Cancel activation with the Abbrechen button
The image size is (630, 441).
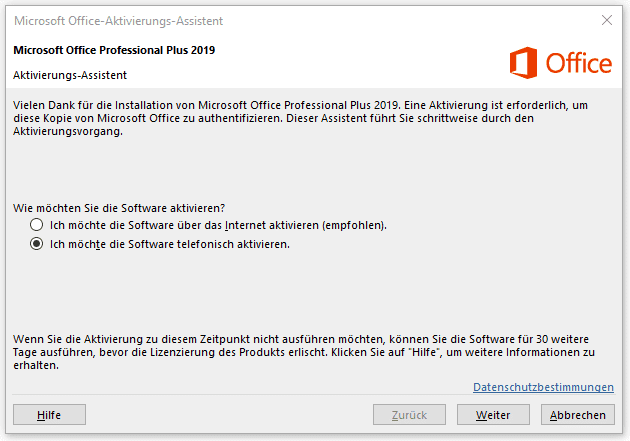click(577, 414)
